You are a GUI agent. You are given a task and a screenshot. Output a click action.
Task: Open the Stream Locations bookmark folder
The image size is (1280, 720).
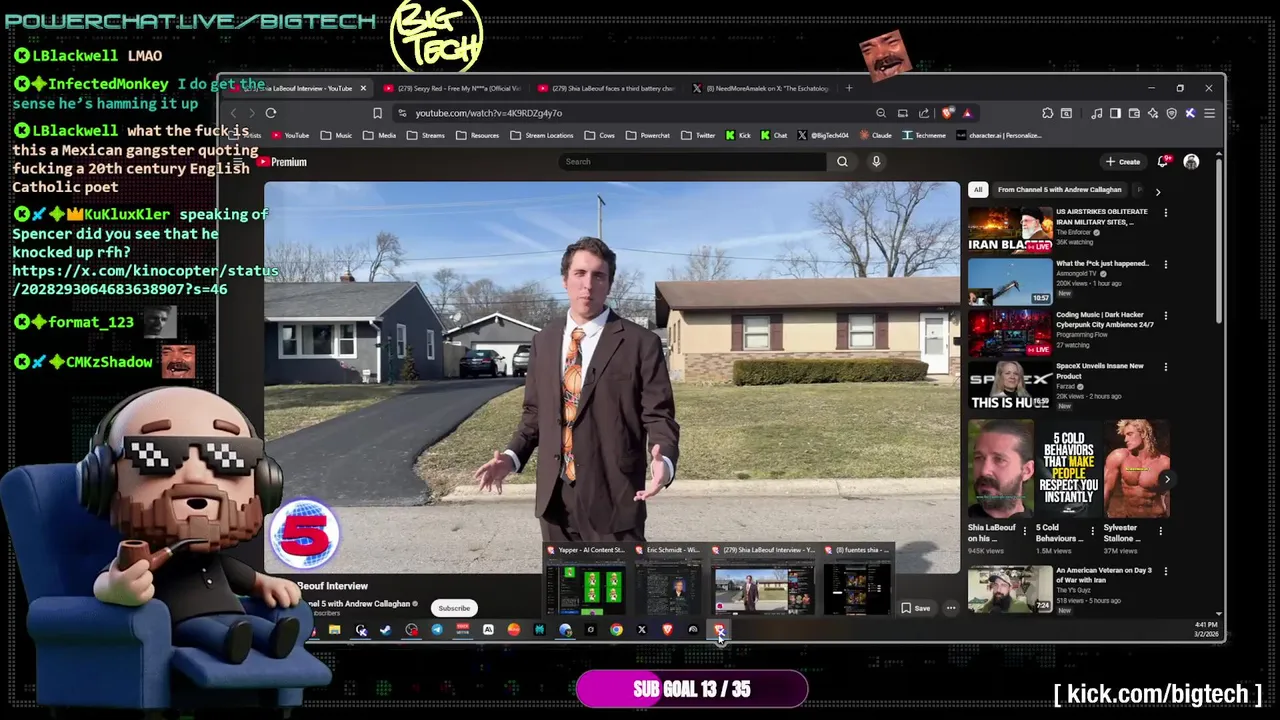[x=543, y=135]
